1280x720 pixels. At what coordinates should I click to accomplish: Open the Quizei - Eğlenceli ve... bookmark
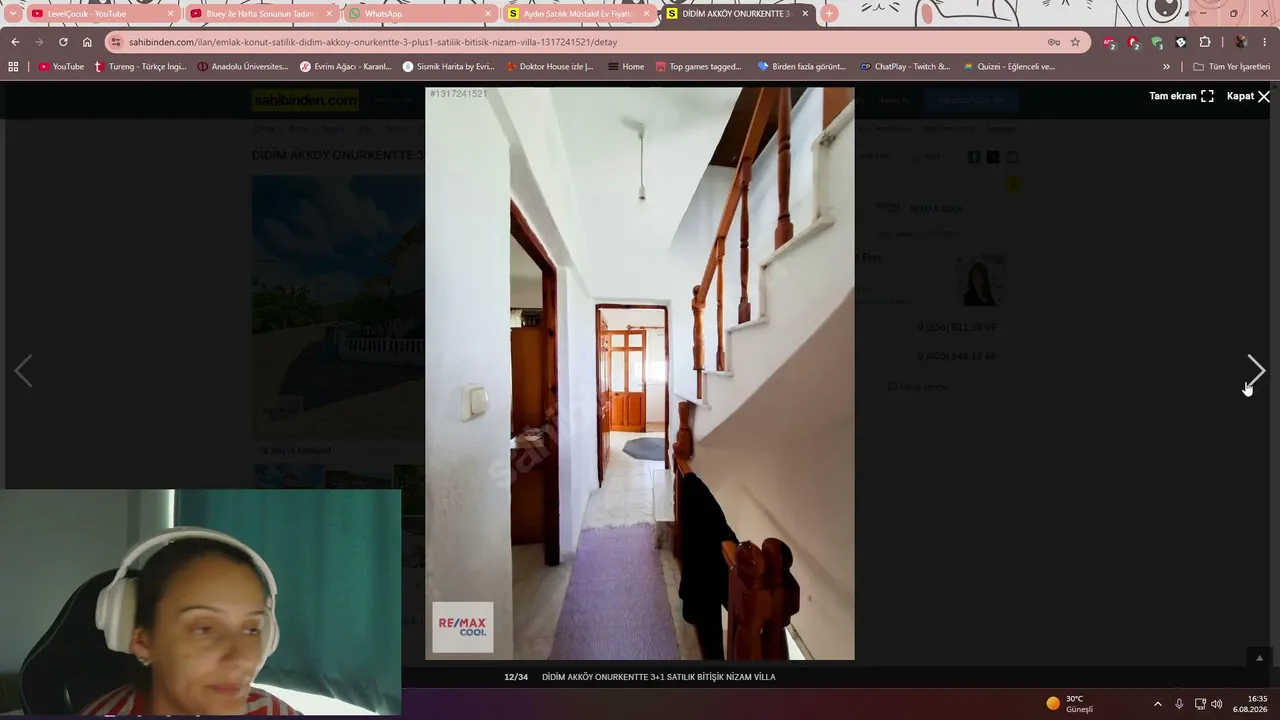tap(1009, 67)
